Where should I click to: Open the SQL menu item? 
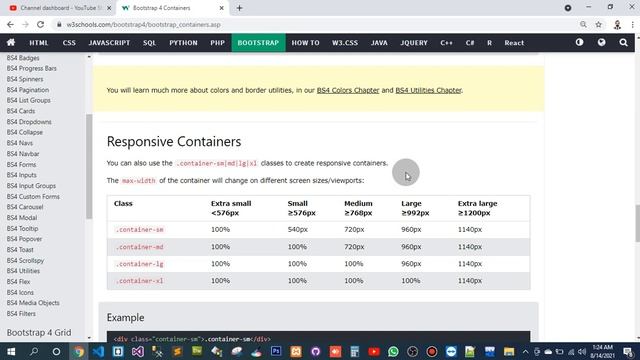tap(149, 42)
